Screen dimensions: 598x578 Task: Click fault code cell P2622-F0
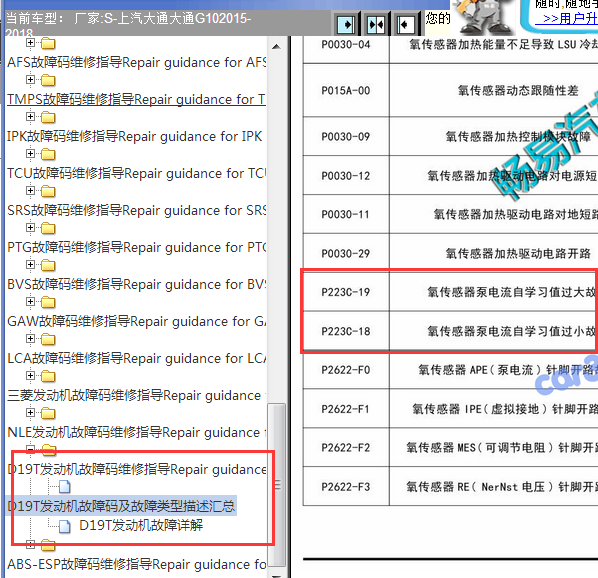click(x=346, y=370)
